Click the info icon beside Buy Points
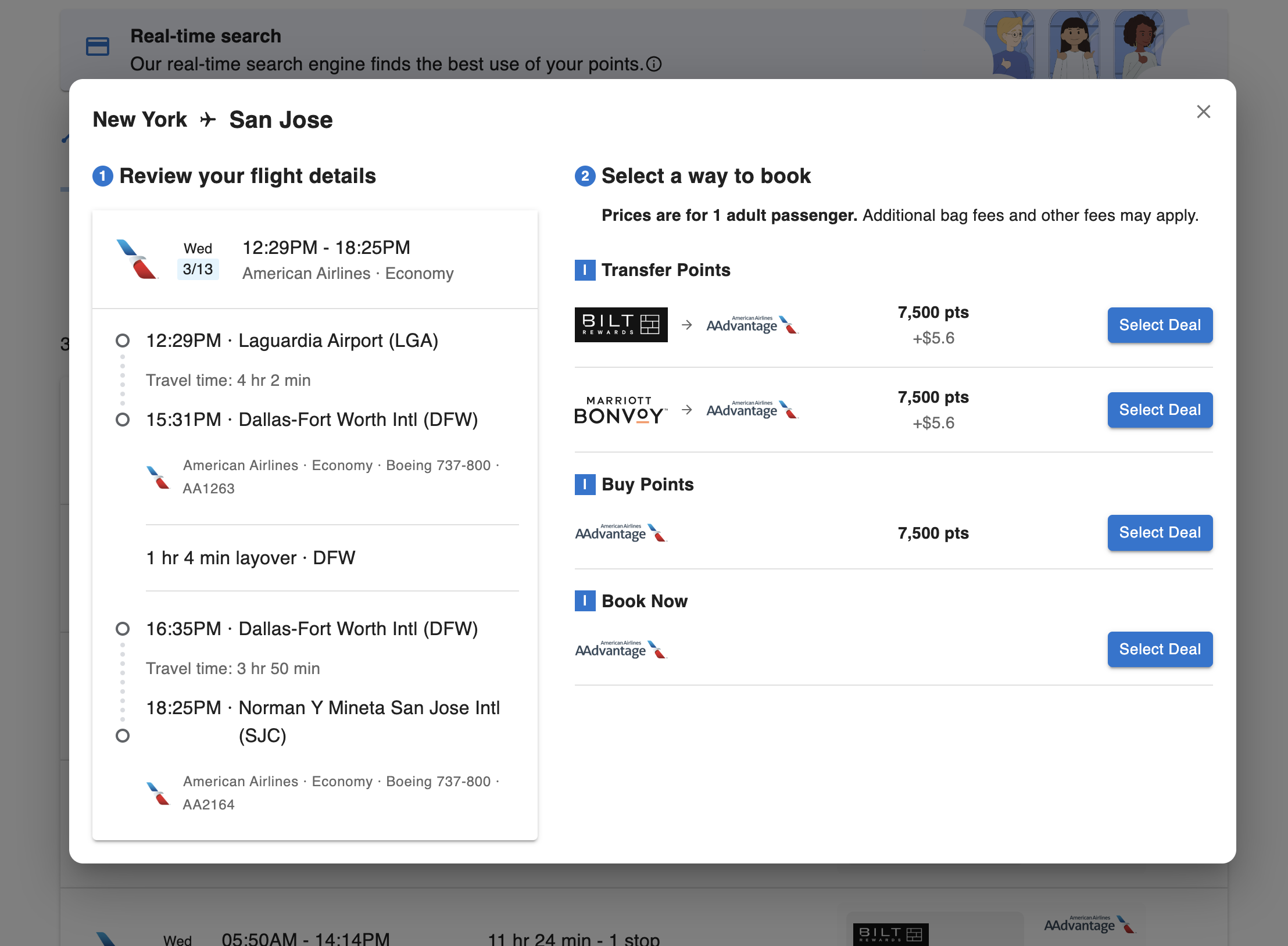 pos(585,485)
